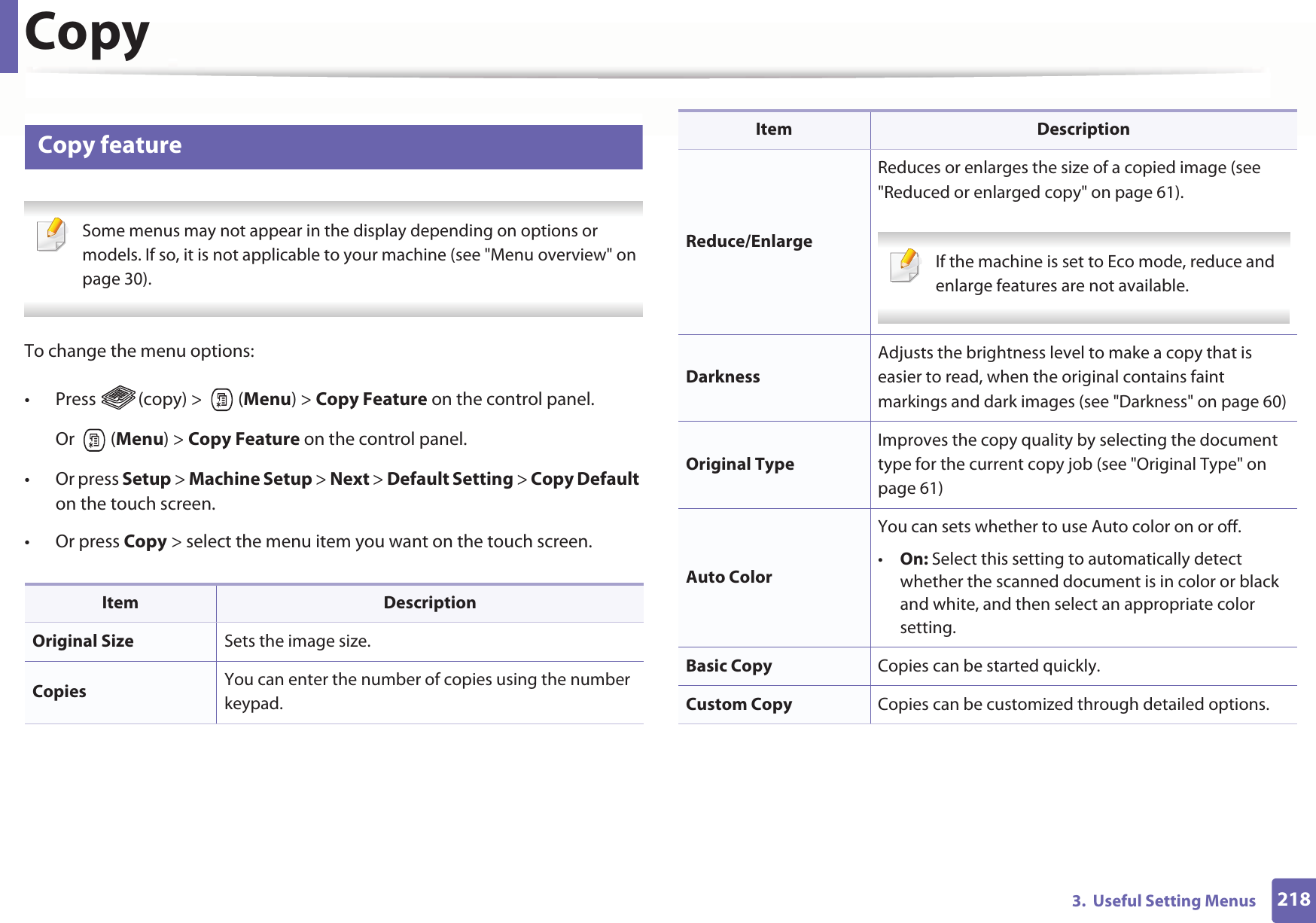Click the Eco mode note text
The height and width of the screenshot is (923, 1316).
[x=1105, y=273]
